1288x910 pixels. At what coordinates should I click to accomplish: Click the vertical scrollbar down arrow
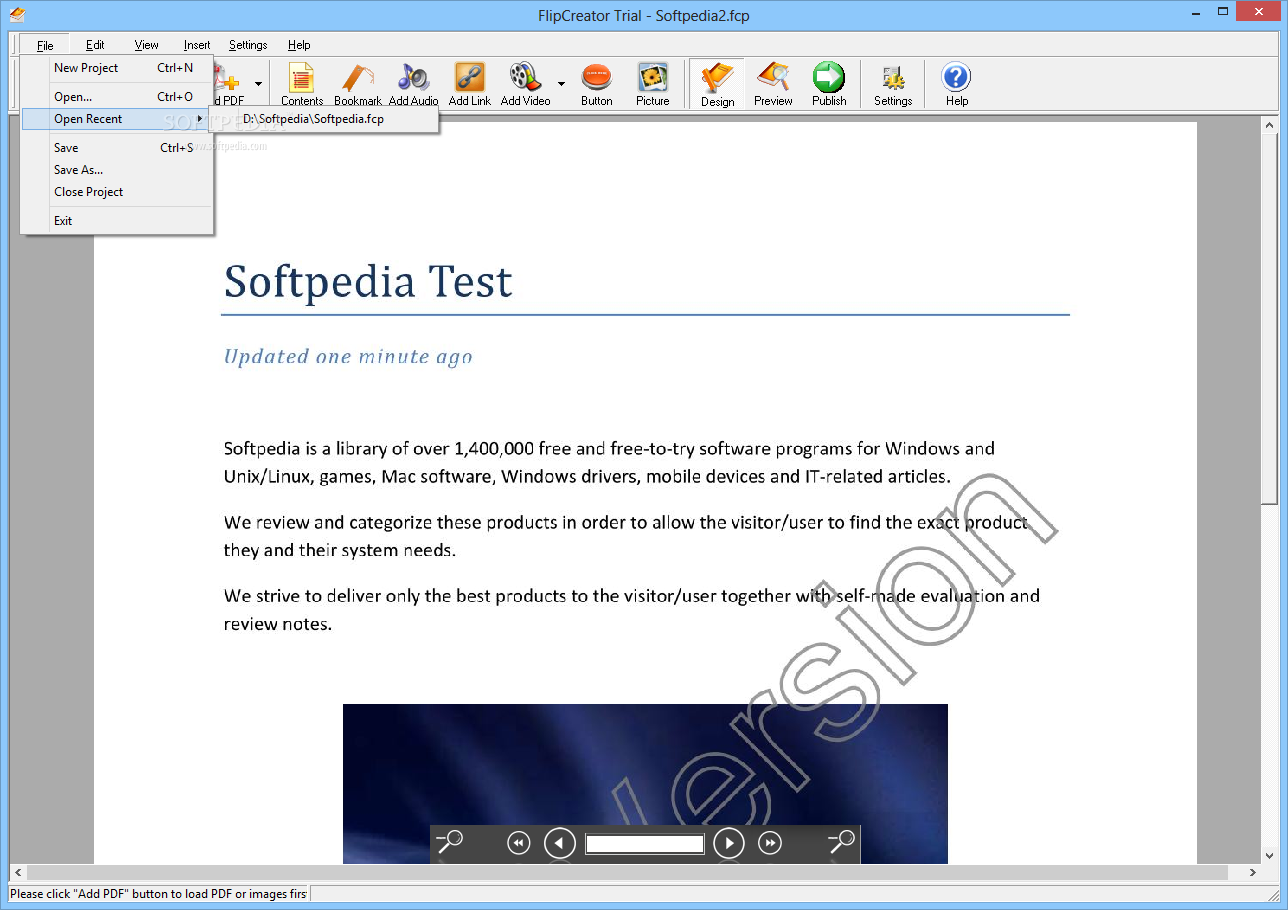pos(1269,855)
